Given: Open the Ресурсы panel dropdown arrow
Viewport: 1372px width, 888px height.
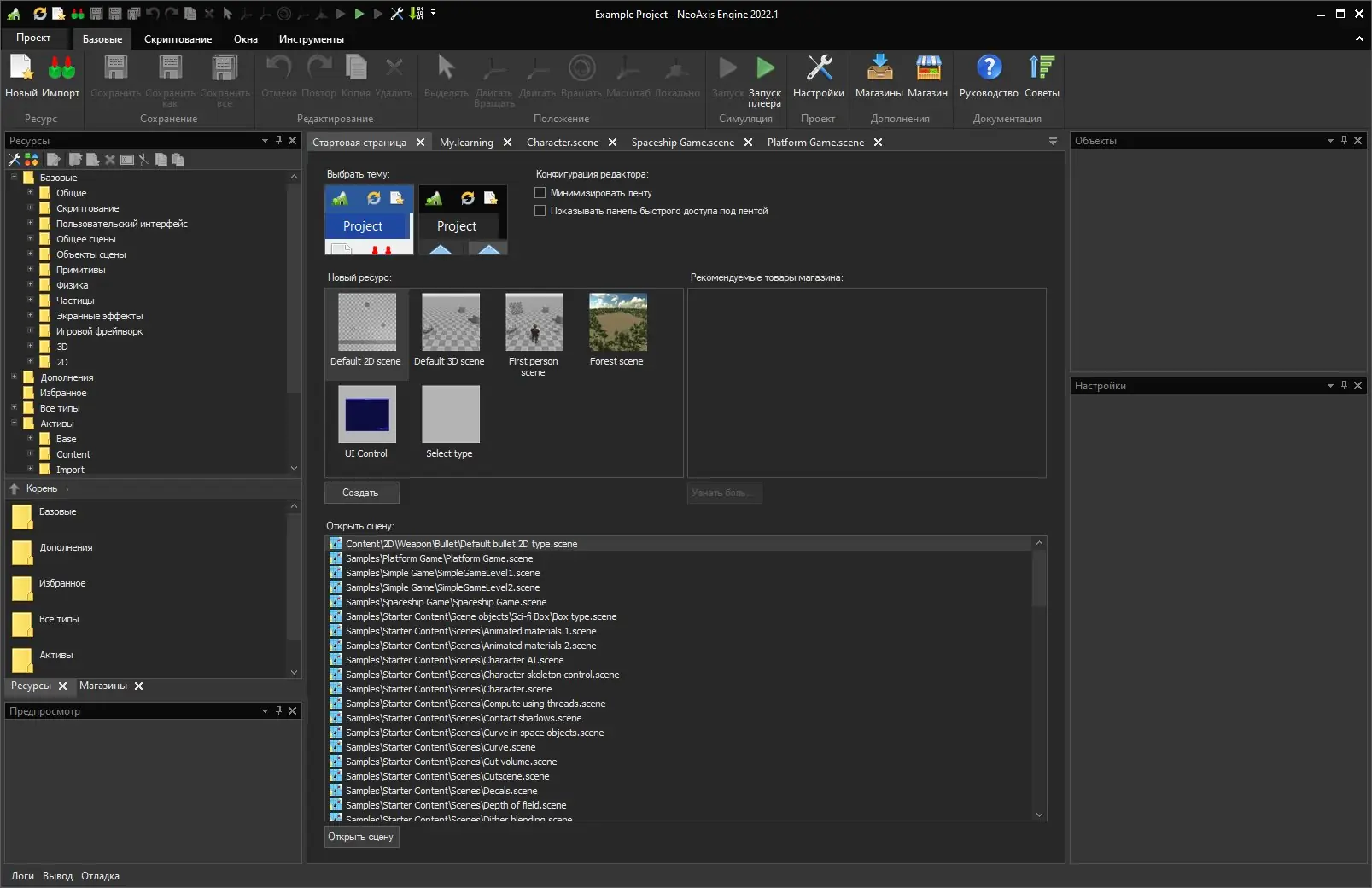Looking at the screenshot, I should click(x=265, y=140).
